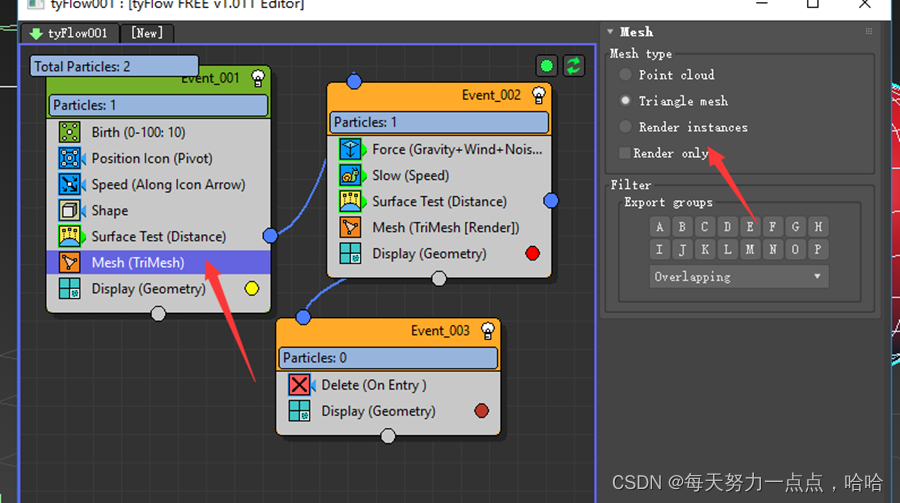The image size is (900, 503).
Task: Toggle export group L button
Action: [727, 250]
